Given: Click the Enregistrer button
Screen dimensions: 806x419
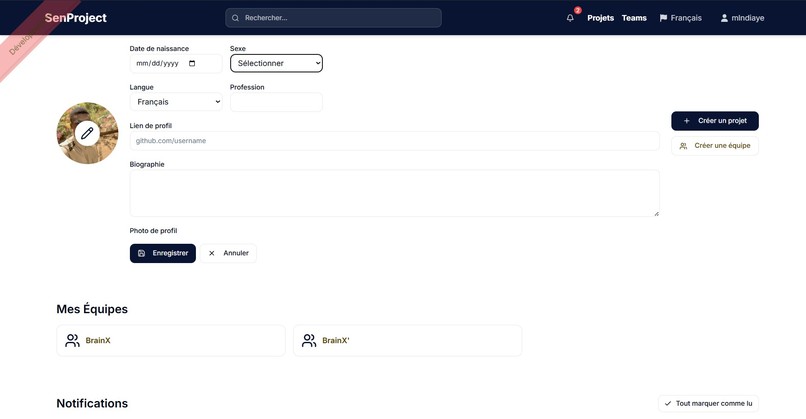Looking at the screenshot, I should pyautogui.click(x=163, y=253).
